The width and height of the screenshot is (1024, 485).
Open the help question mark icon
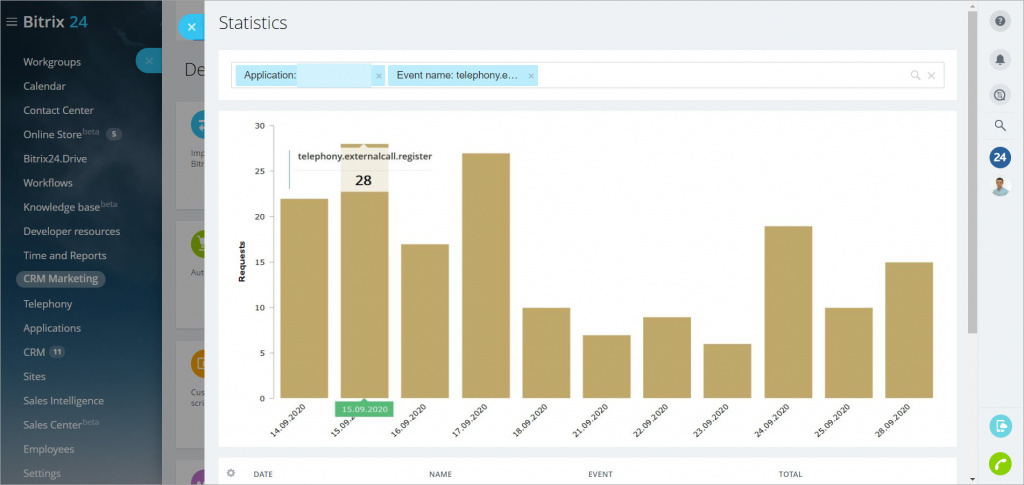1000,22
